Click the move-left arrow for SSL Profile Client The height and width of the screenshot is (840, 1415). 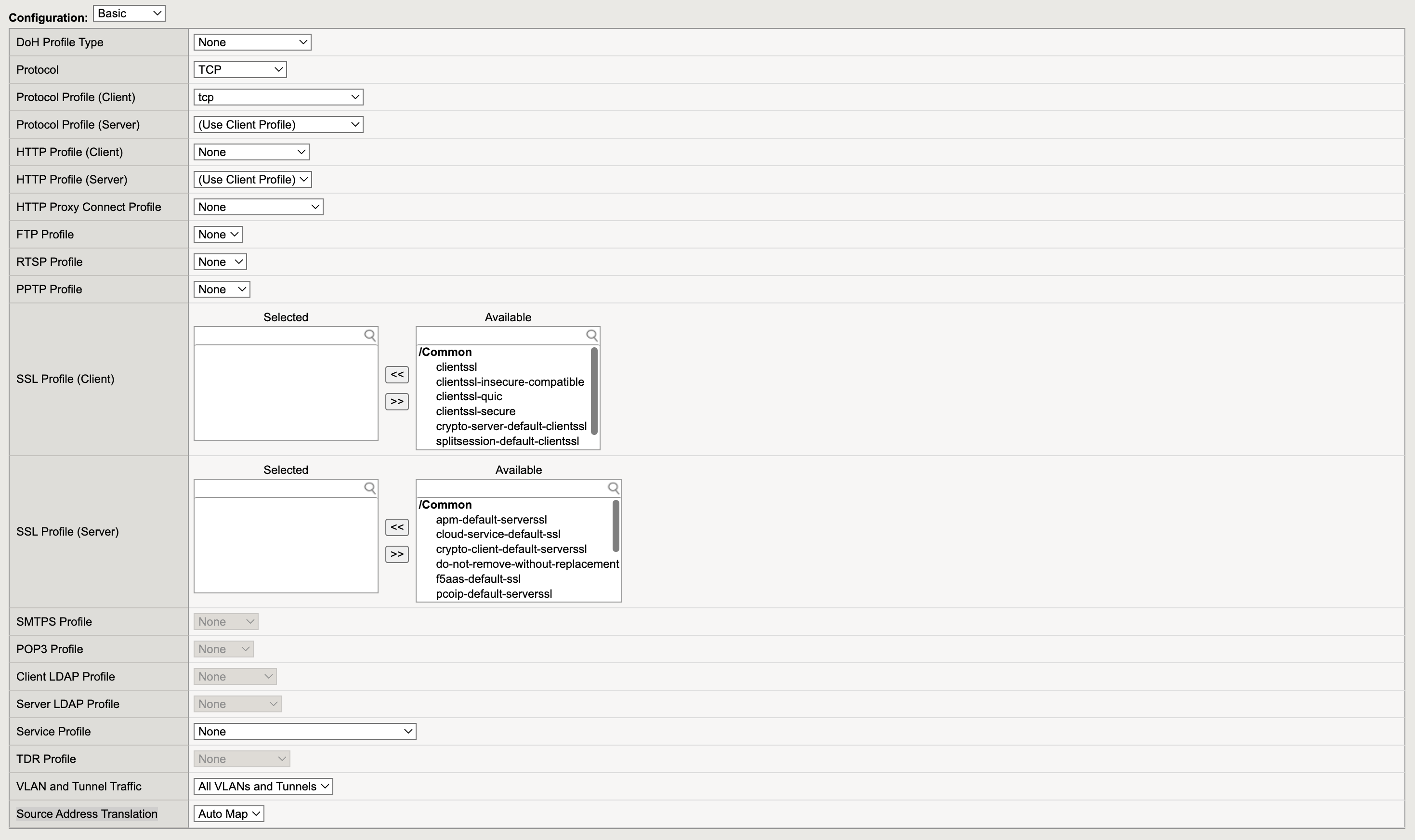[x=397, y=374]
